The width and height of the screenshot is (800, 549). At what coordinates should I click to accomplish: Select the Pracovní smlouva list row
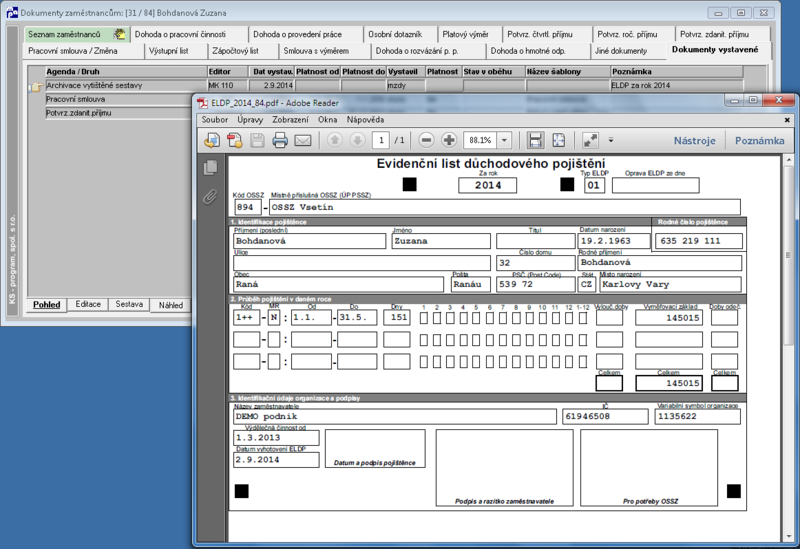pos(118,99)
